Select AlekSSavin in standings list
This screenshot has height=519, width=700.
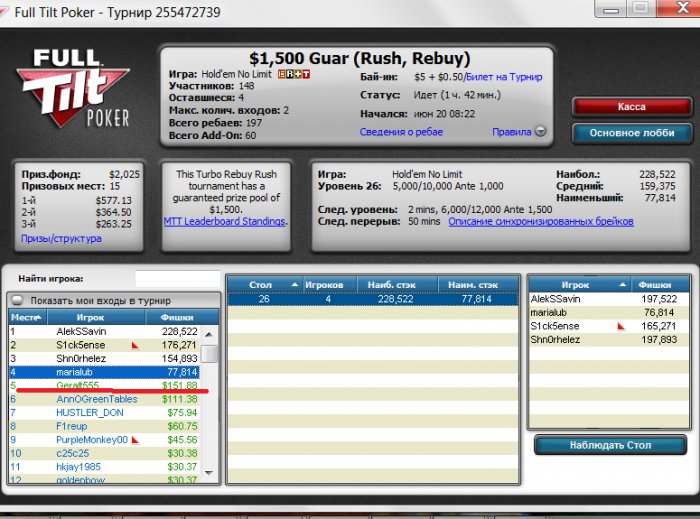(x=104, y=332)
